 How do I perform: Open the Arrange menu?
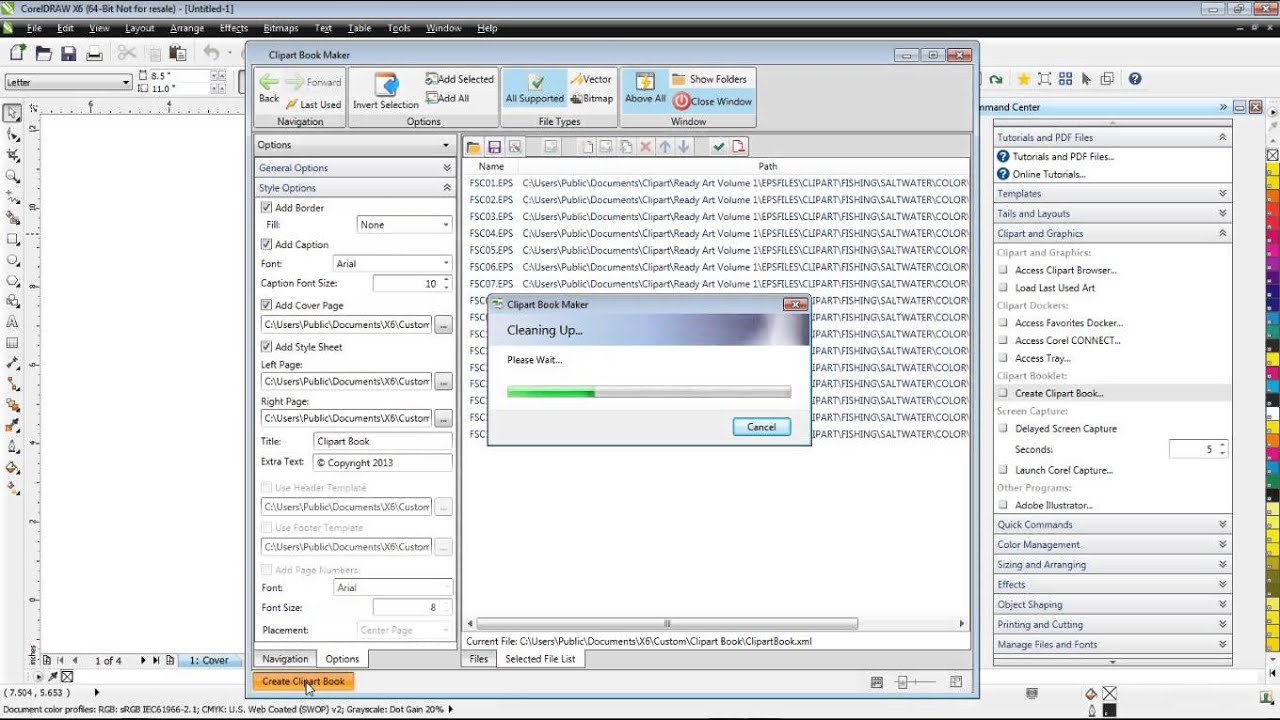(187, 28)
